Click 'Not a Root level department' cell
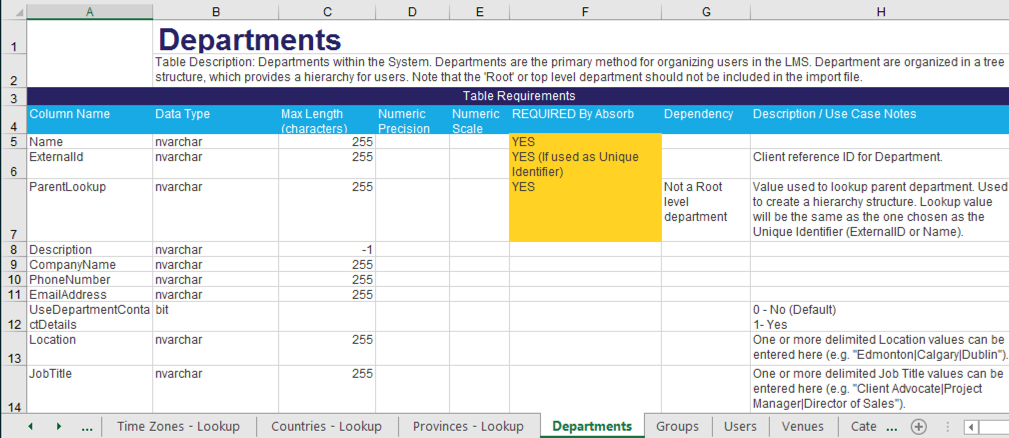1009x438 pixels. [x=706, y=210]
